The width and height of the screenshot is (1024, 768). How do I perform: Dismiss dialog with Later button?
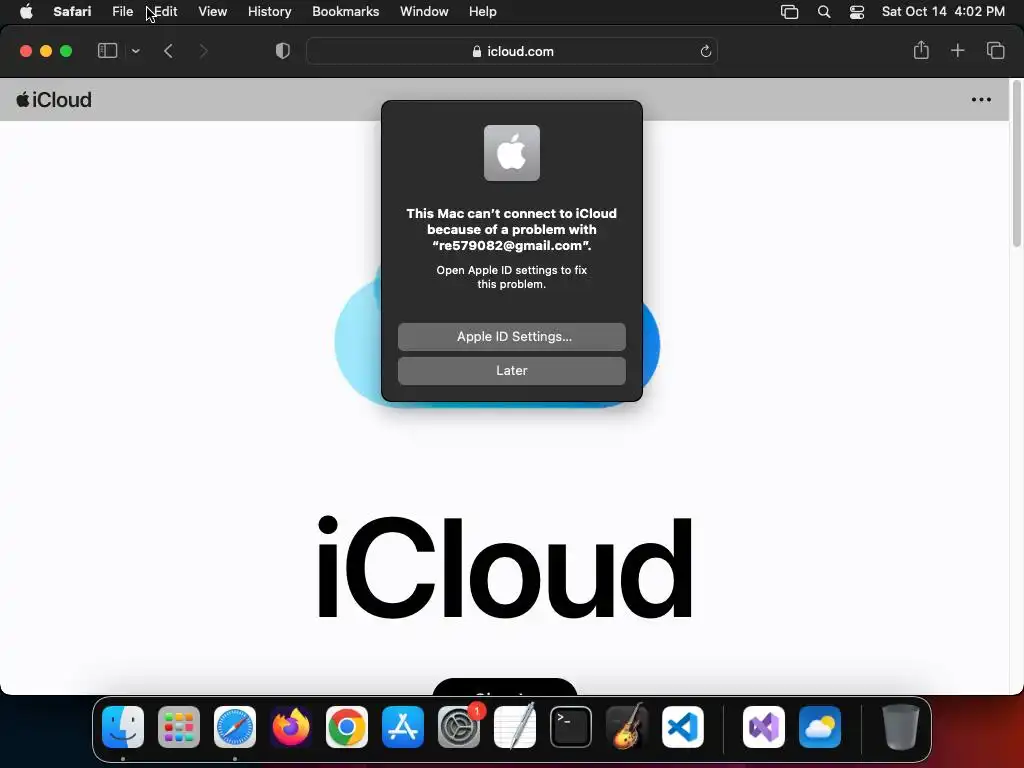pos(511,370)
